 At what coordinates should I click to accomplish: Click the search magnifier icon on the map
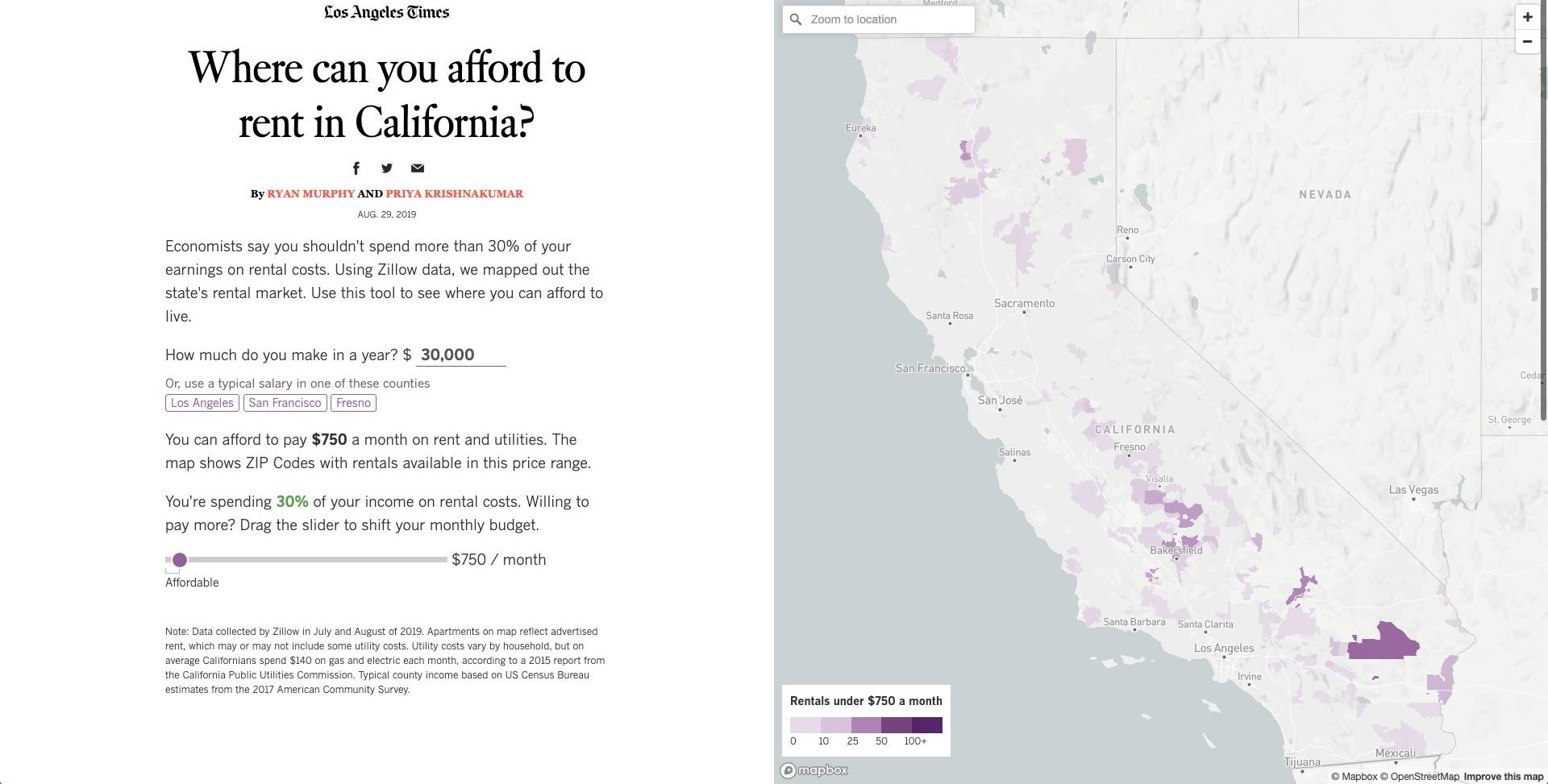(796, 19)
